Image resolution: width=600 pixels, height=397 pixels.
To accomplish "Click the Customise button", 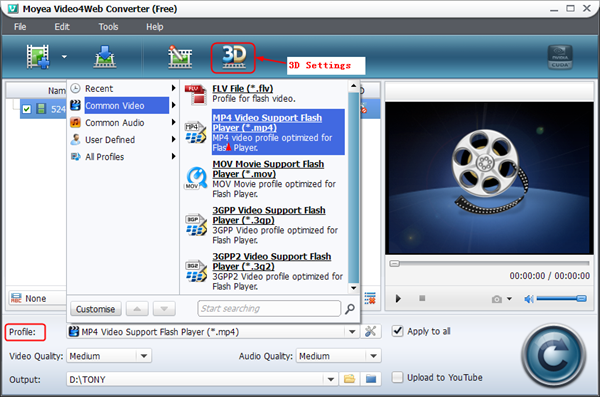I will click(x=95, y=309).
